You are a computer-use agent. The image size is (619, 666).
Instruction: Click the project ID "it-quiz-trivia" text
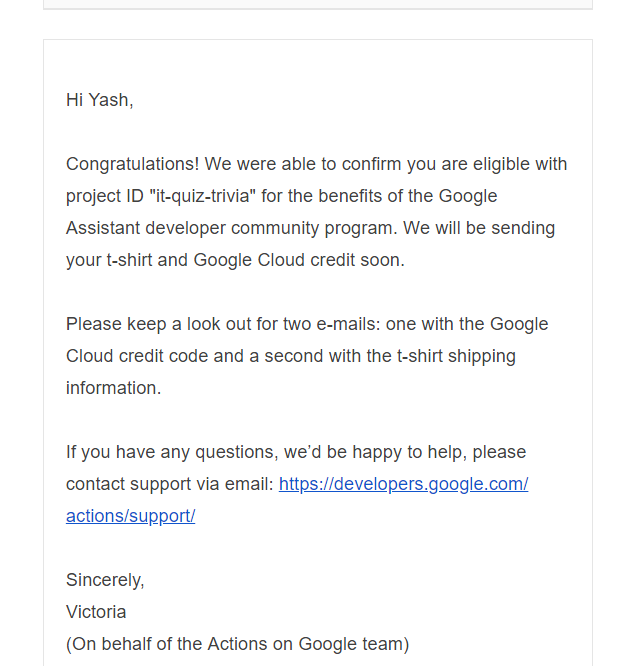[203, 196]
